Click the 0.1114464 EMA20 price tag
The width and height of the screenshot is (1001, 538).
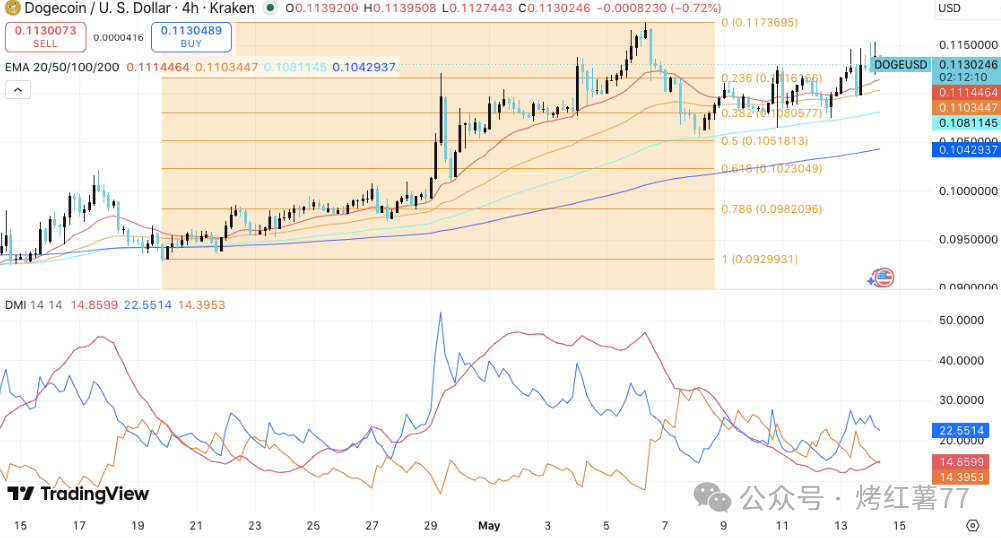tap(967, 93)
